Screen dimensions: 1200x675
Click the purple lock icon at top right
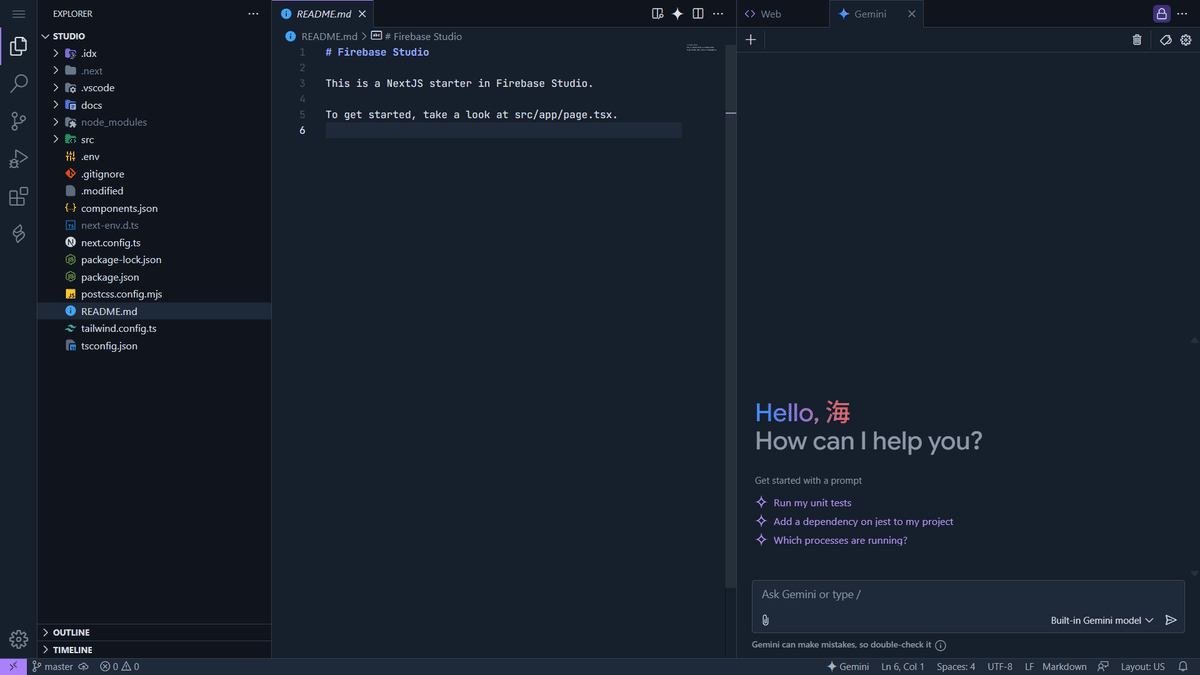1161,14
